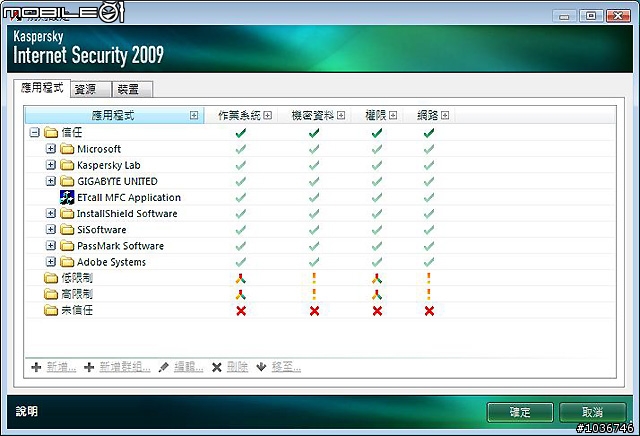Viewport: 640px width, 436px height.
Task: Cancel with the 取消 button
Action: (x=592, y=412)
